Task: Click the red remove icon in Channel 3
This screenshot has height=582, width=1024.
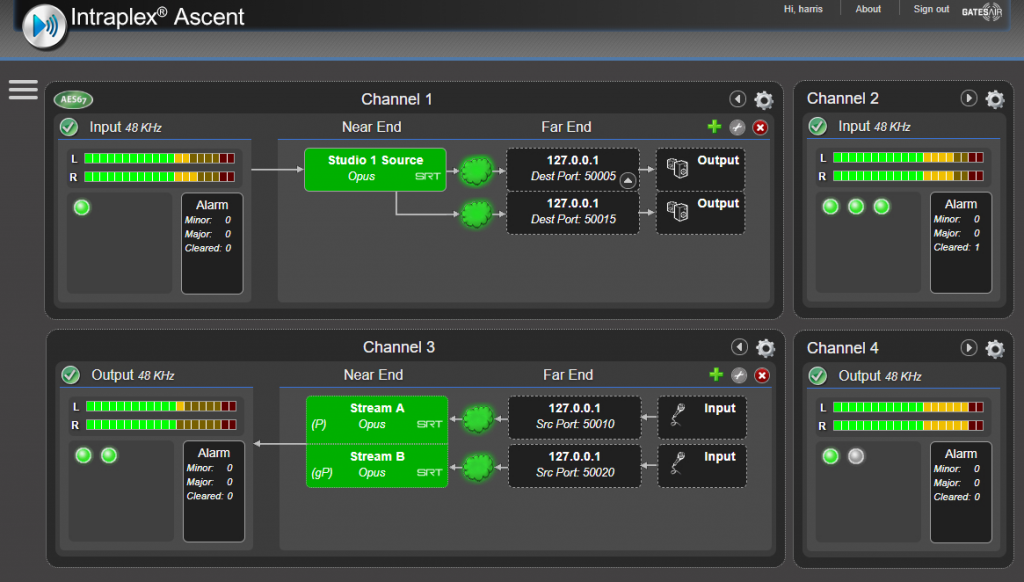Action: coord(762,375)
